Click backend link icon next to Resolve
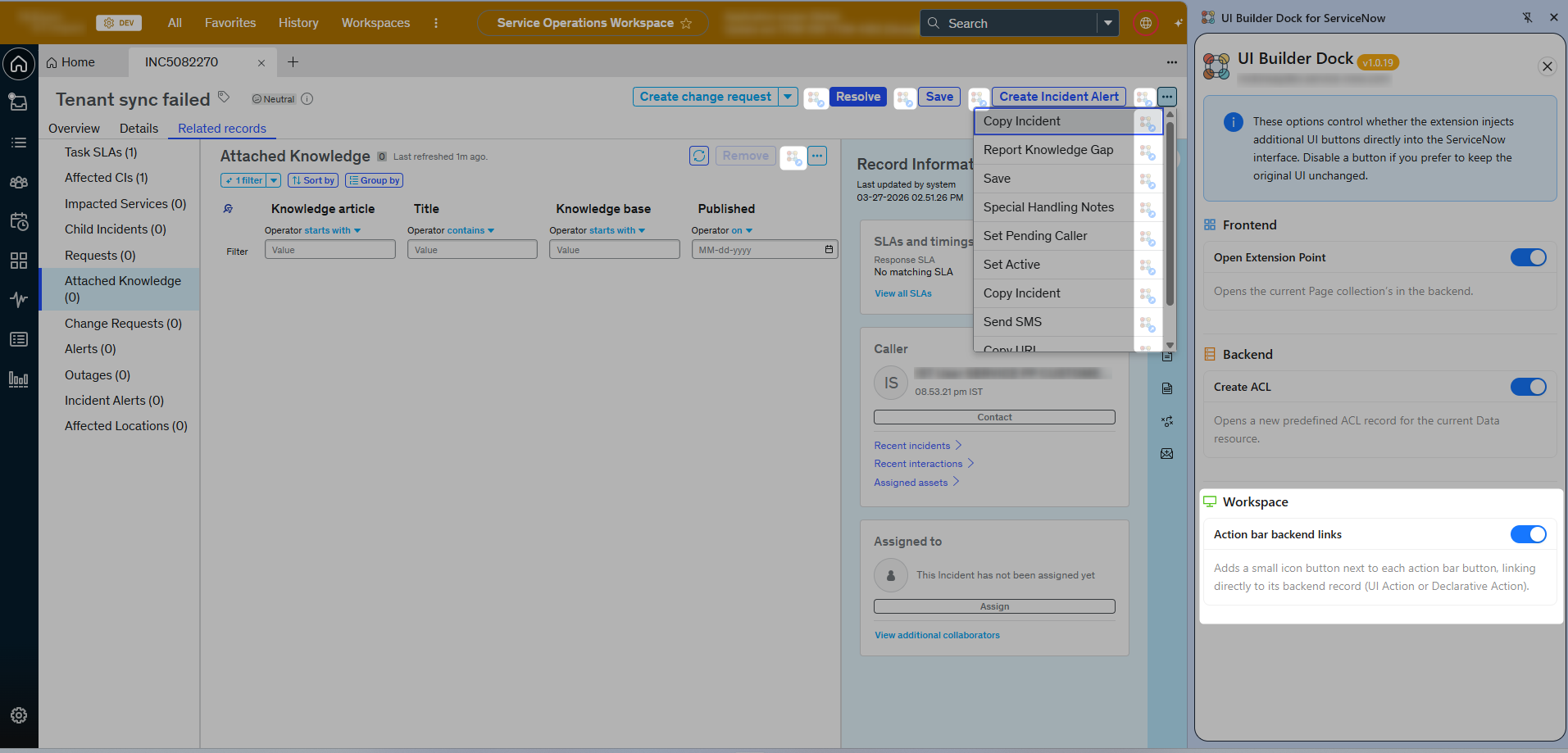 tap(816, 98)
